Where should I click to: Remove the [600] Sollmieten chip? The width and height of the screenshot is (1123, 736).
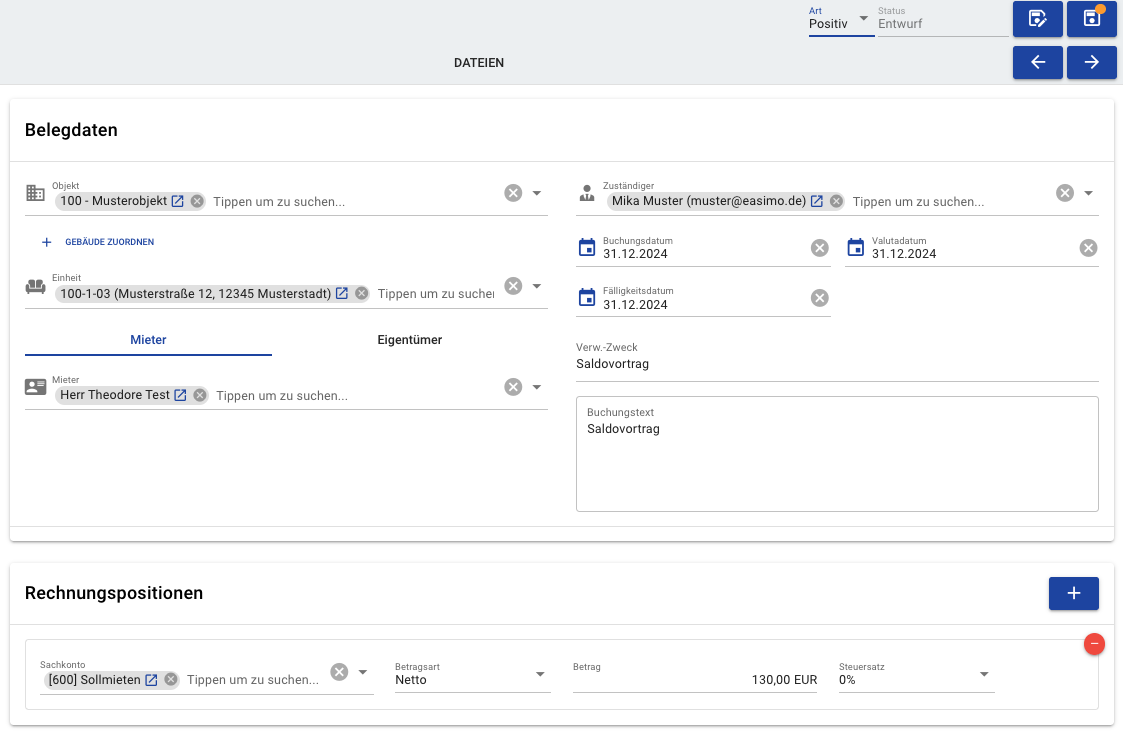click(x=170, y=679)
